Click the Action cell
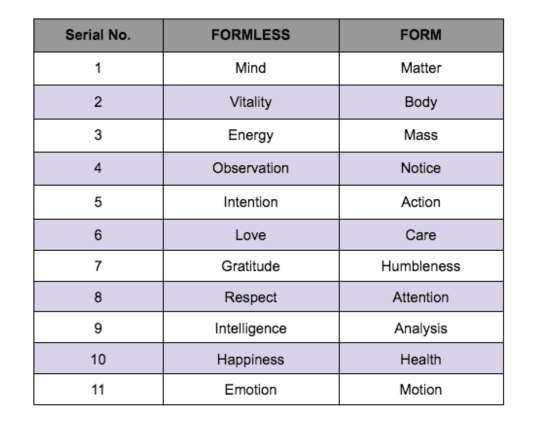This screenshot has width=535, height=435. point(421,202)
